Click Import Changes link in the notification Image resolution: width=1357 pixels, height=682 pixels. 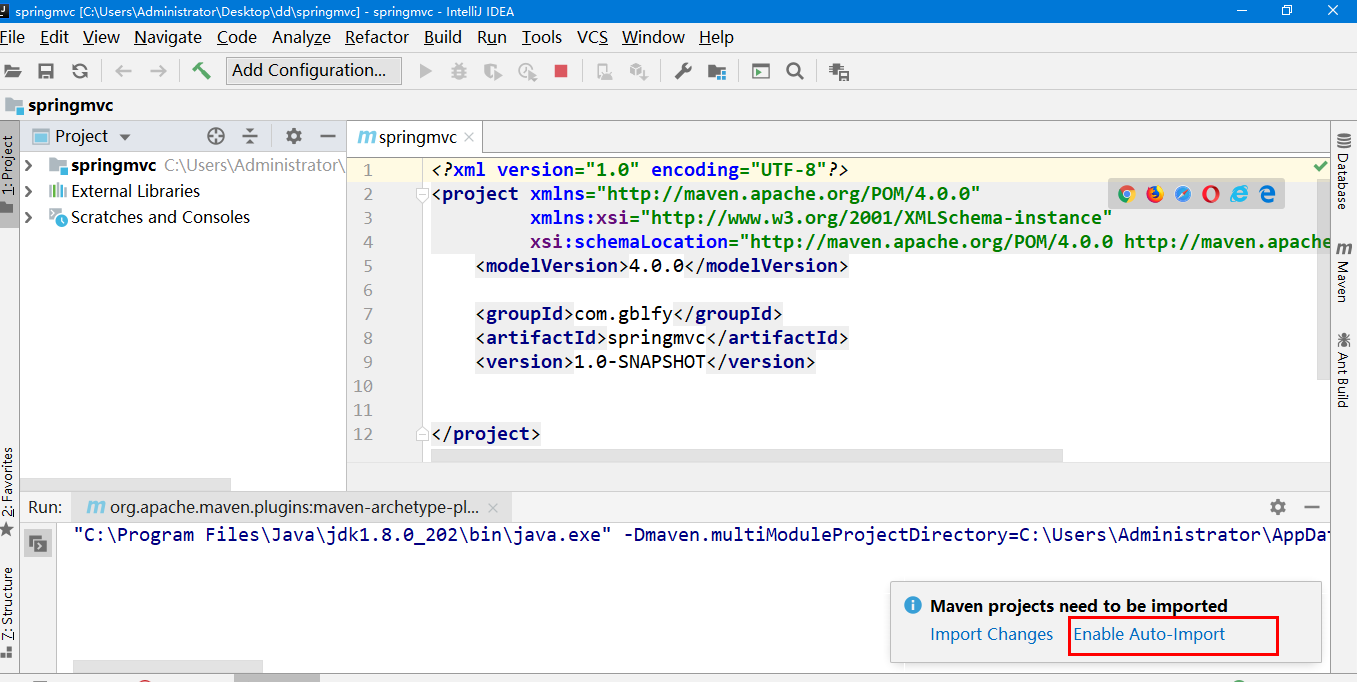991,634
